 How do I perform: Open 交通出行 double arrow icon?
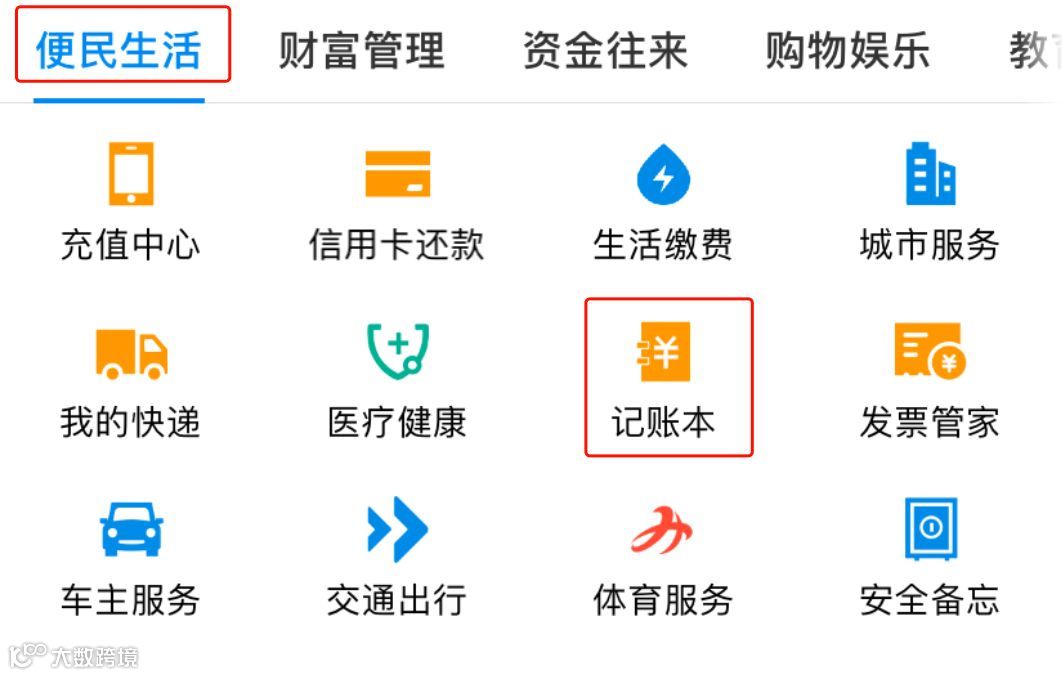[398, 529]
